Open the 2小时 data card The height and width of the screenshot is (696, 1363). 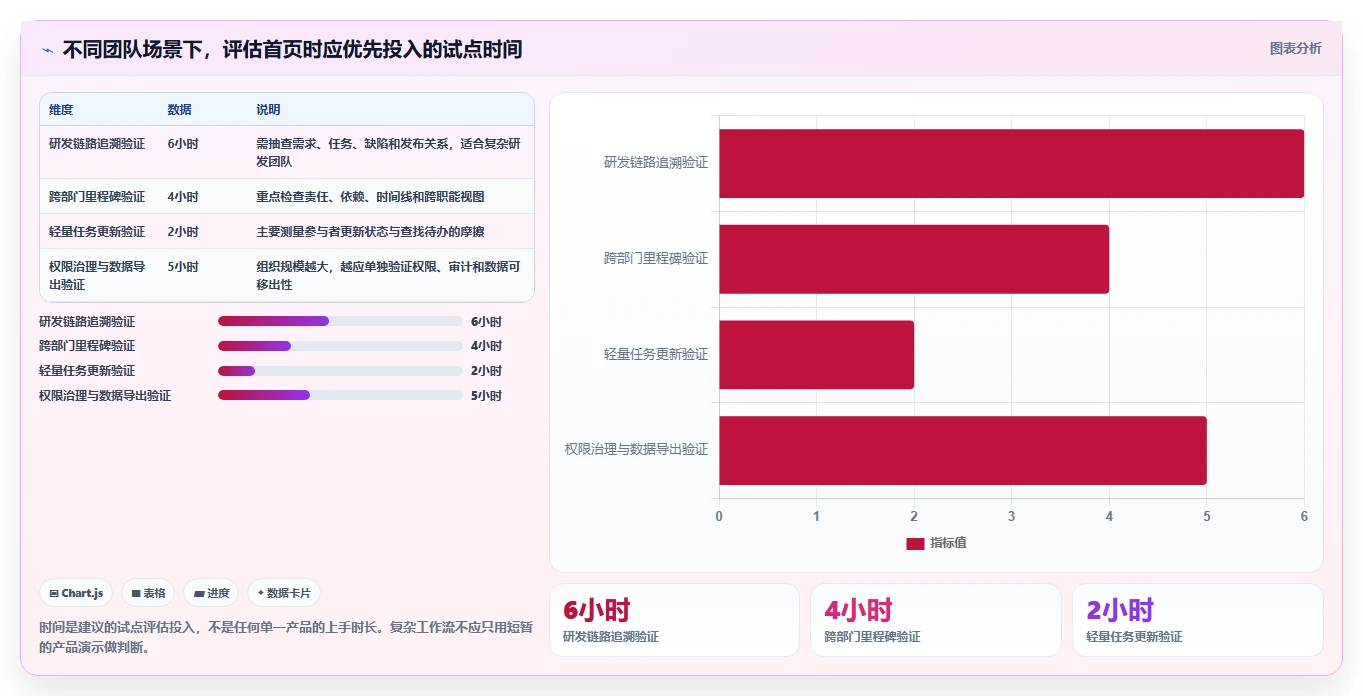1198,620
